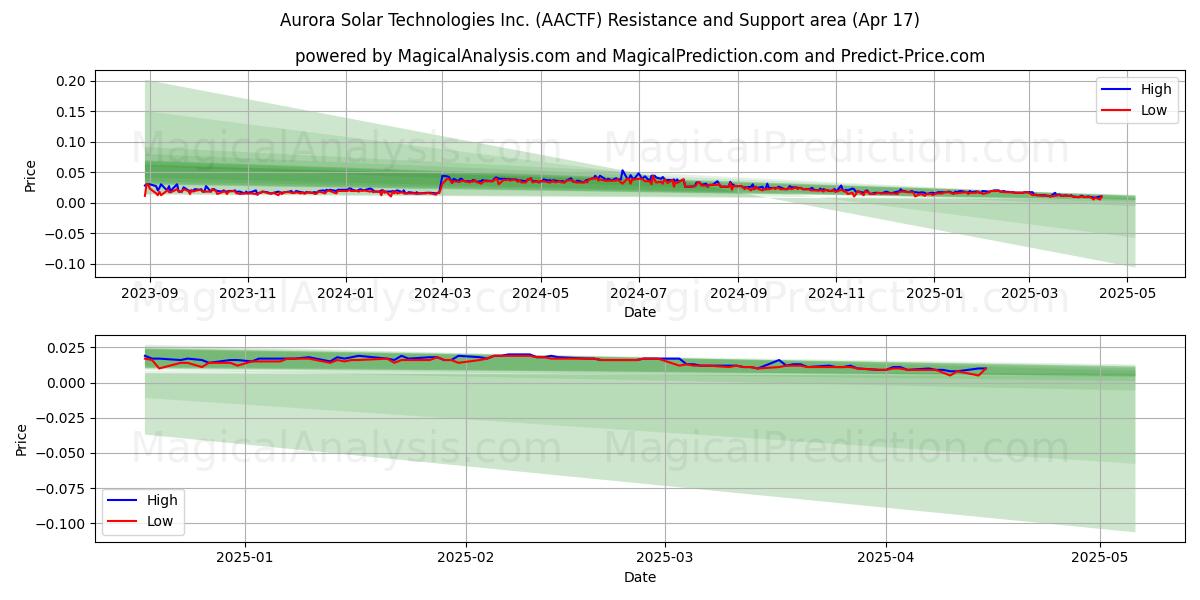Click the top chart 'Date' axis label
The image size is (1200, 600).
pos(640,313)
